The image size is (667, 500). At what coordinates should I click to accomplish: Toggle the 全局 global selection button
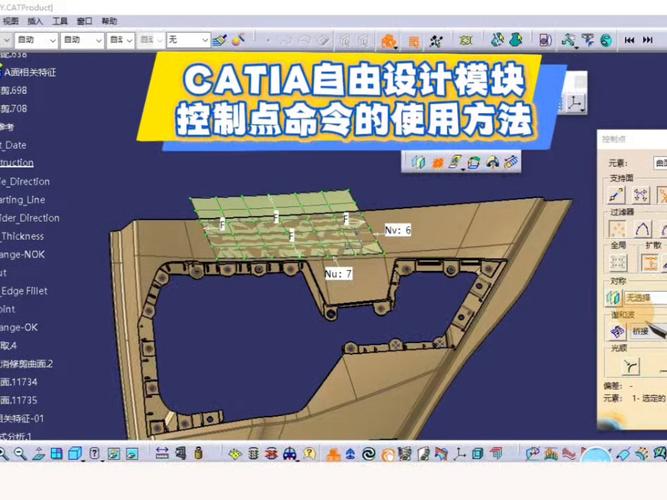coord(617,263)
